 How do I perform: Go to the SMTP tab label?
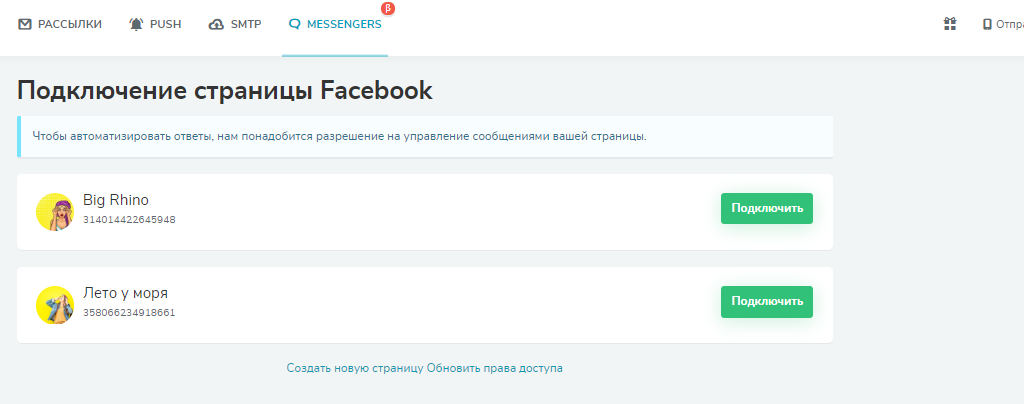click(x=245, y=24)
